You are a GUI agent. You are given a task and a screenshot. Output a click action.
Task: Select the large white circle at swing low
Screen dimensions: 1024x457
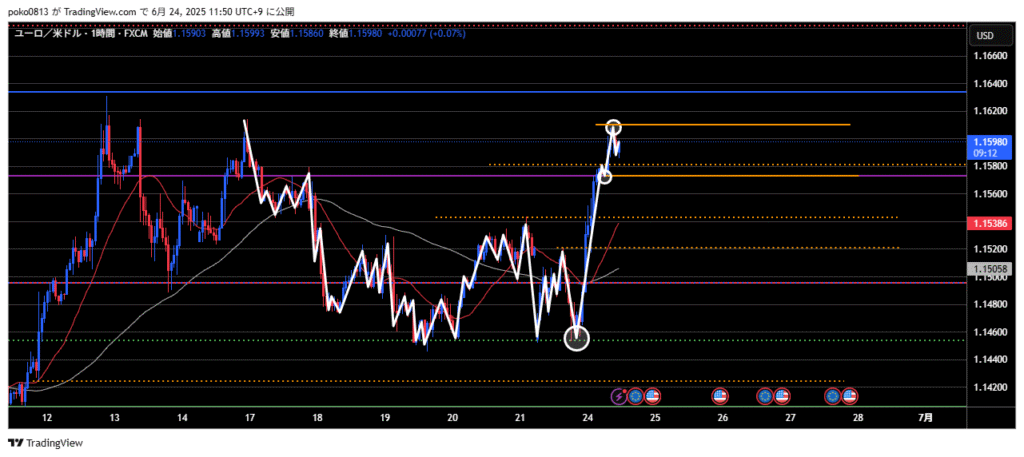[577, 339]
